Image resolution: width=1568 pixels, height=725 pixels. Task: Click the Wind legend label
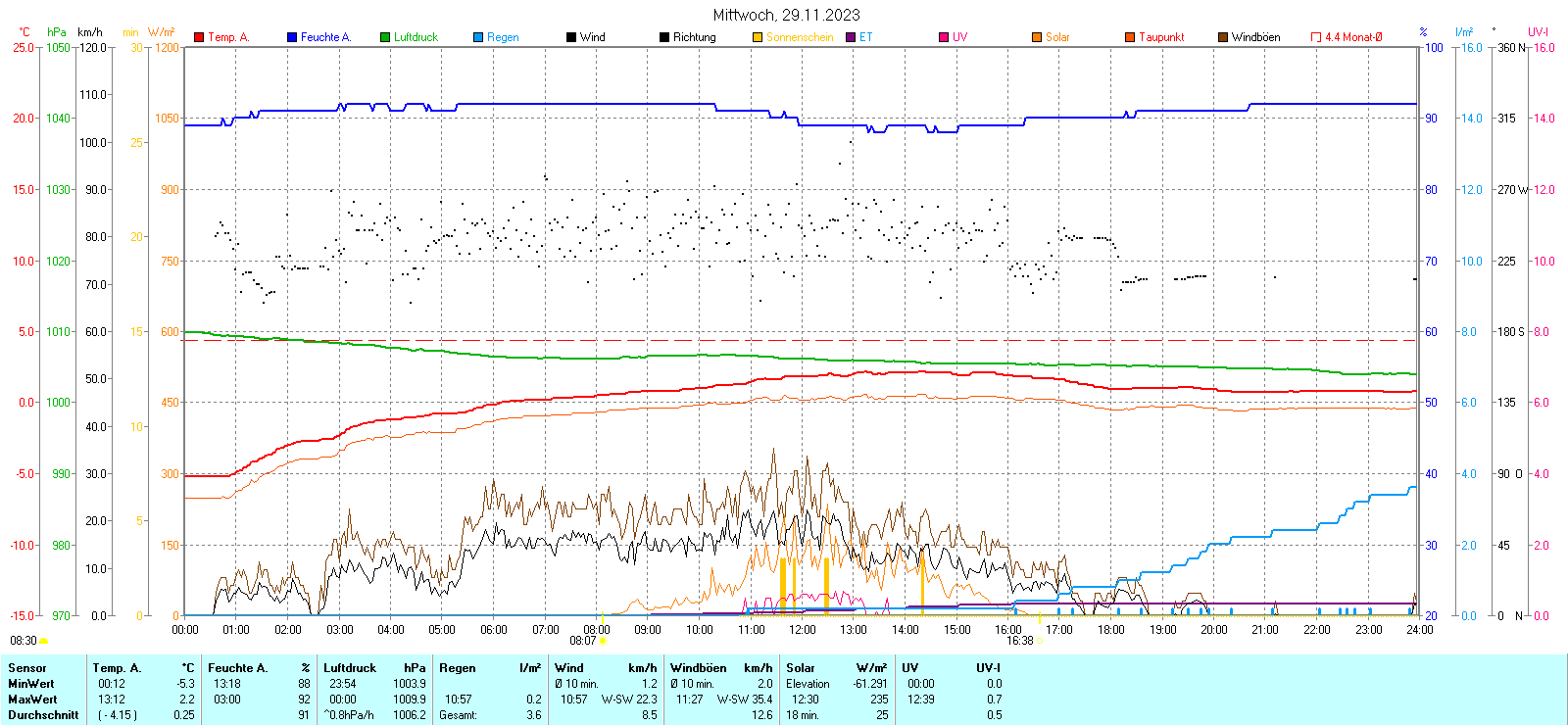592,37
